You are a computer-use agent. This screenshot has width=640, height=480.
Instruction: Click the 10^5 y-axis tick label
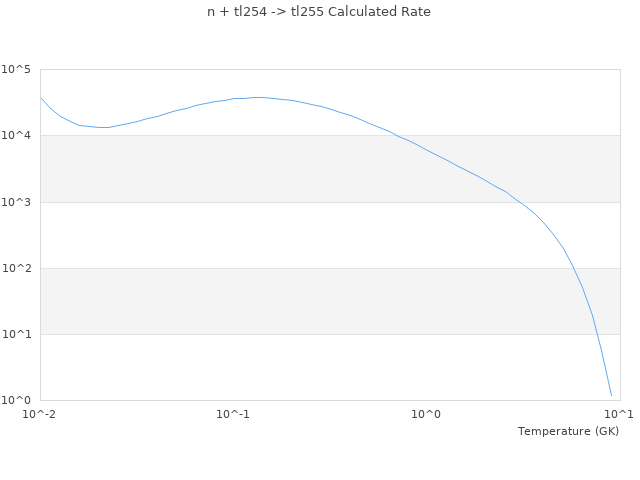[17, 69]
